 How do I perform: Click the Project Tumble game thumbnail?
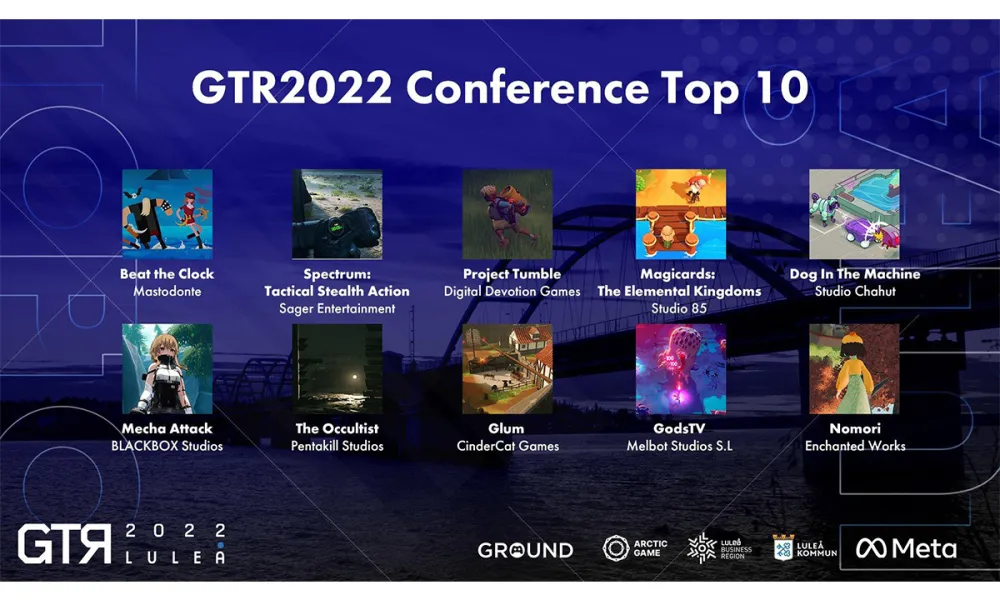tap(508, 214)
